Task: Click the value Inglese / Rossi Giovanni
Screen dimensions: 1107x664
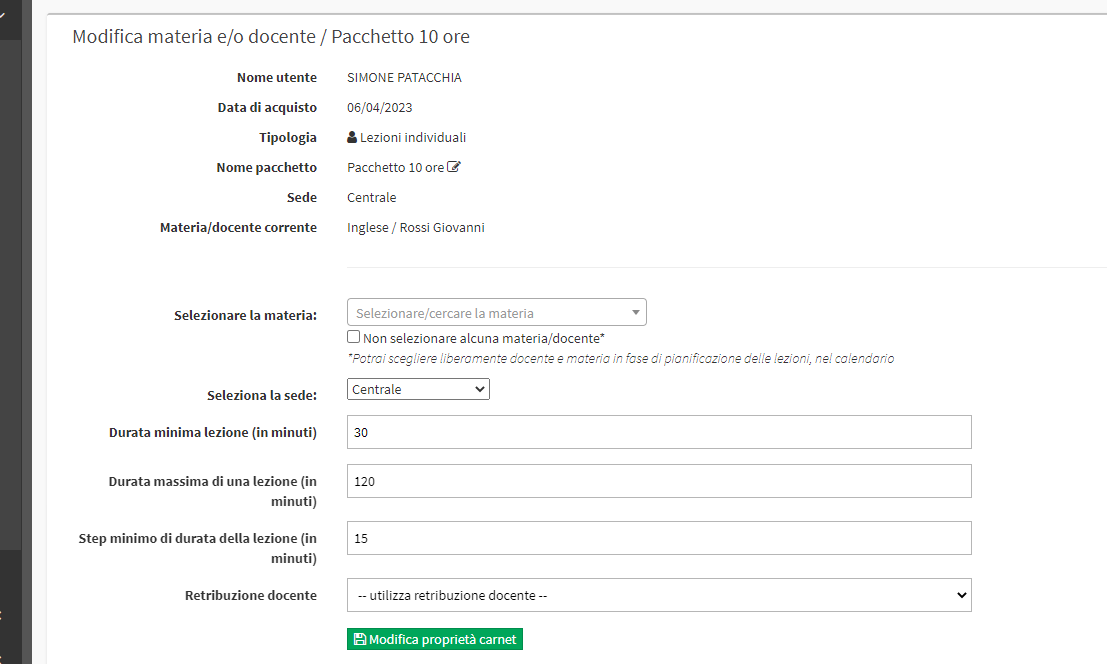Action: (x=415, y=228)
